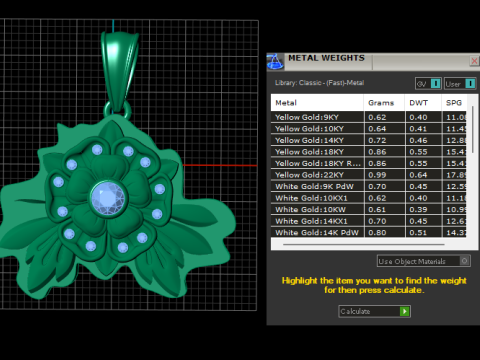Click the 0.64 DWT value for 22KY
The height and width of the screenshot is (360, 480).
[x=423, y=175]
